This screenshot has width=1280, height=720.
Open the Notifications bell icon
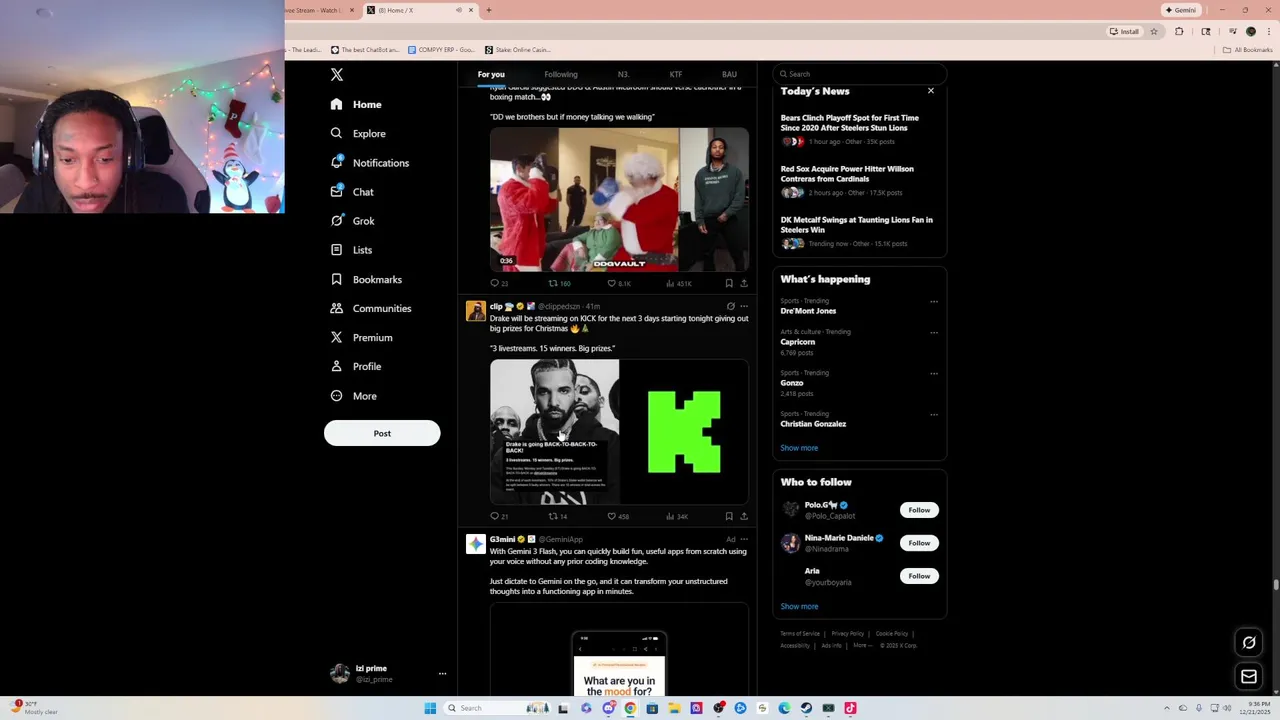[x=337, y=162]
